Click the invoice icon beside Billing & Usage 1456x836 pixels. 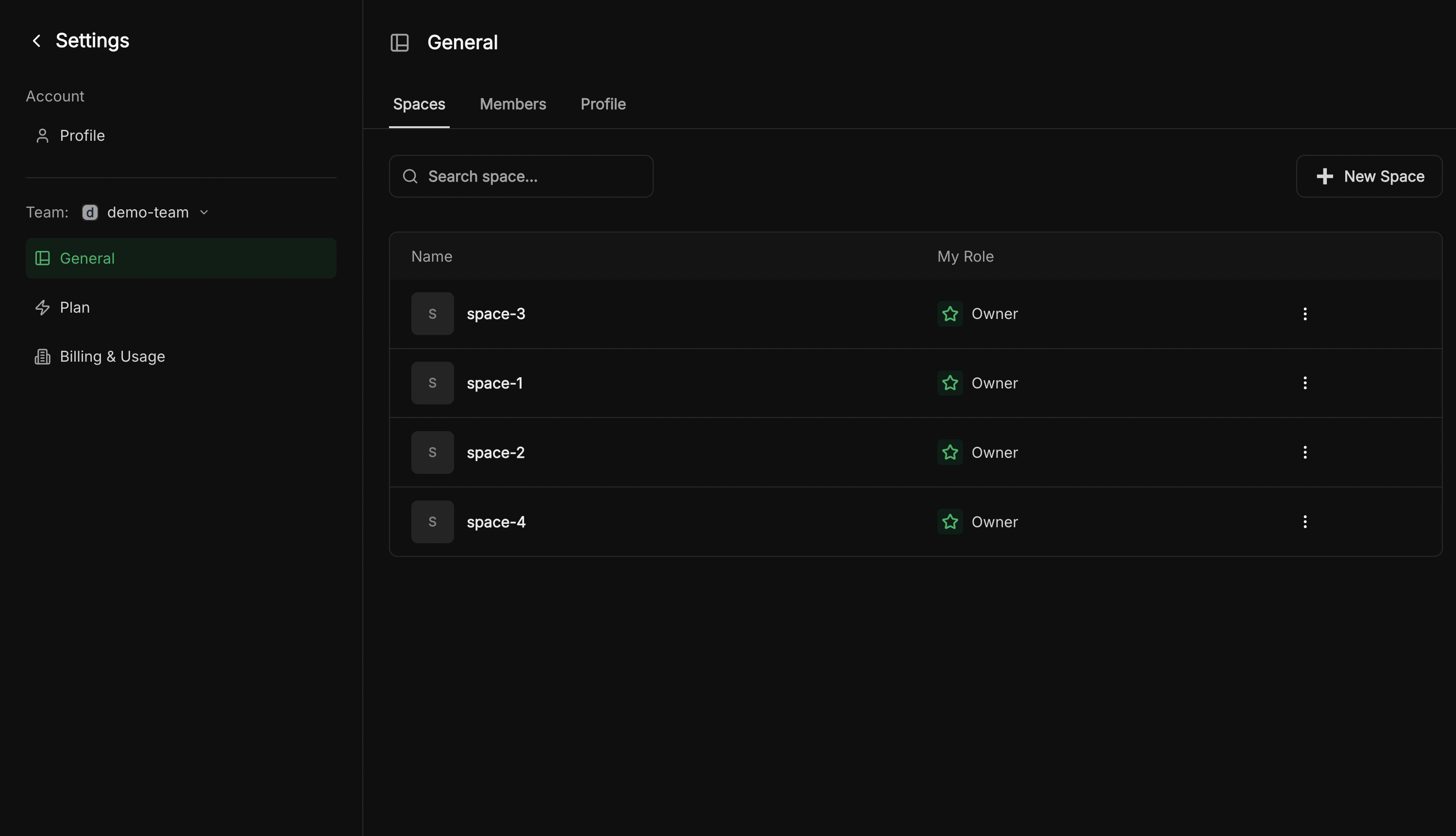[x=43, y=356]
